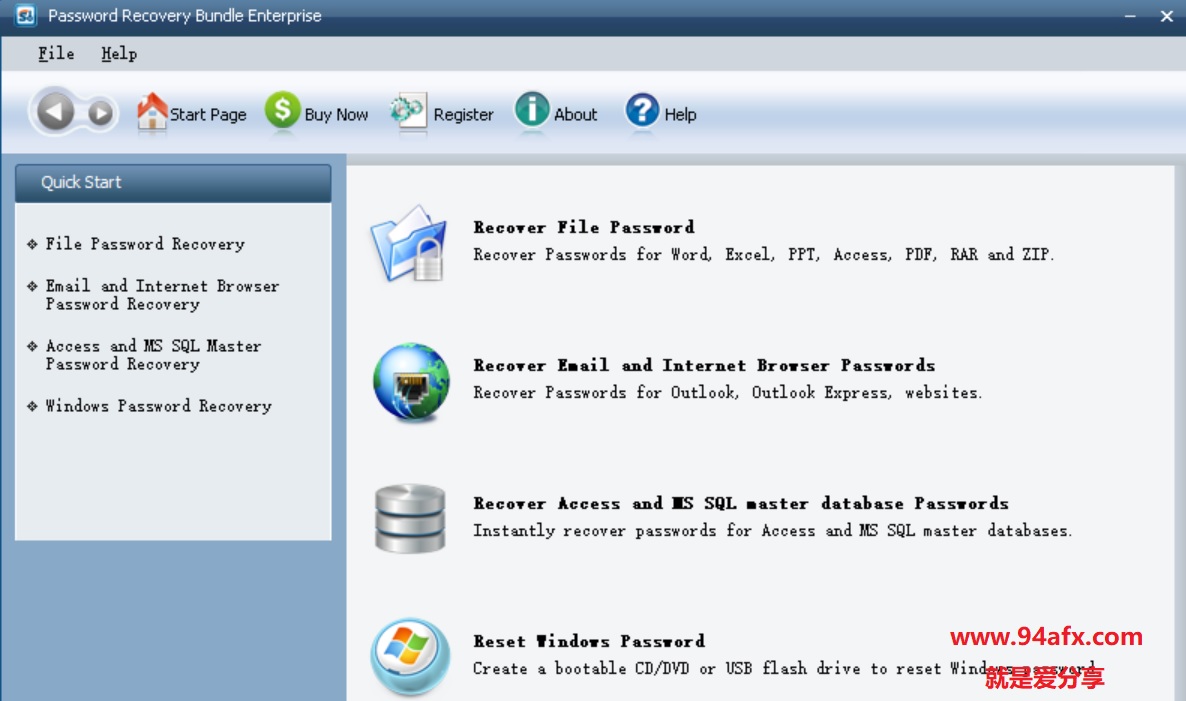Image resolution: width=1186 pixels, height=701 pixels.
Task: Select Windows Password Recovery in Quick Start
Action: 158,406
